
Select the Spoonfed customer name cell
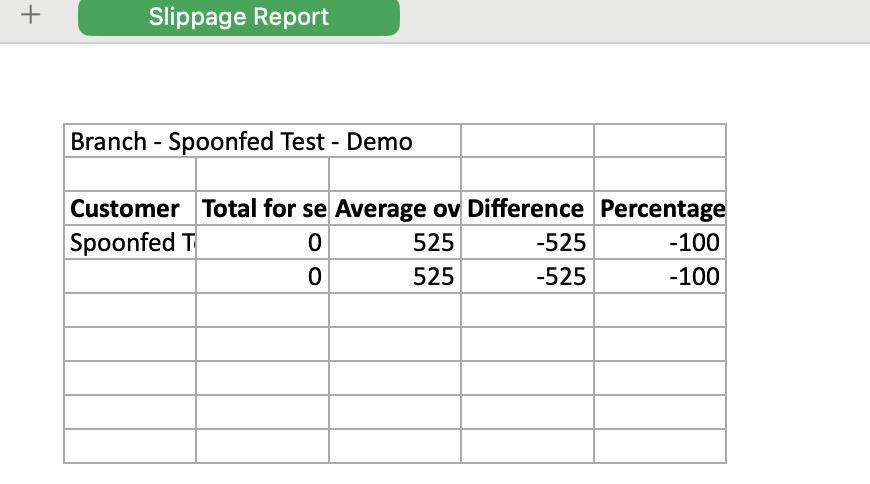pos(130,243)
